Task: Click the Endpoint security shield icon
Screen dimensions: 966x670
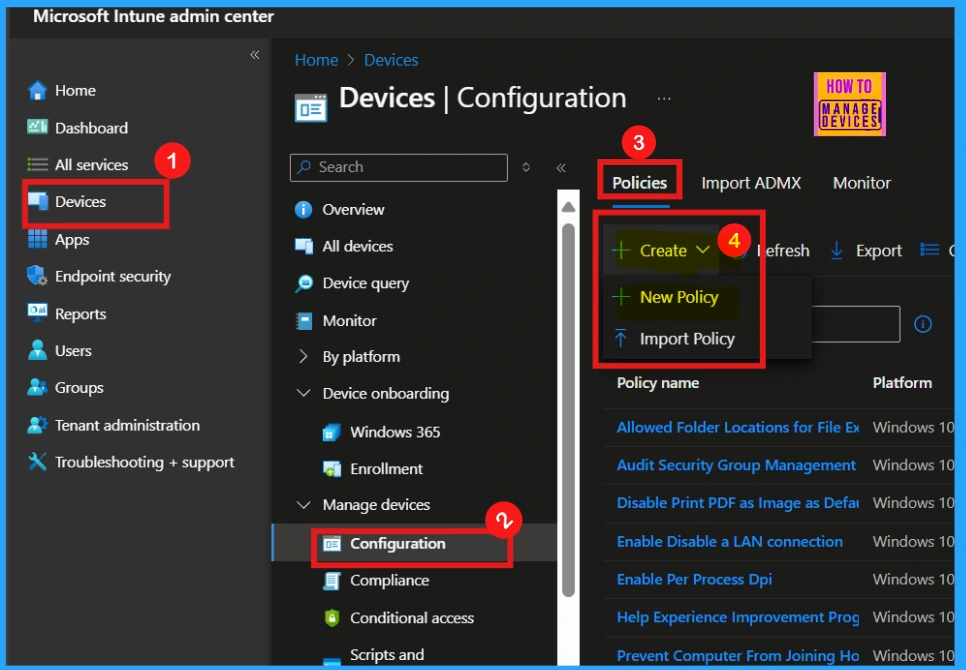Action: coord(37,276)
